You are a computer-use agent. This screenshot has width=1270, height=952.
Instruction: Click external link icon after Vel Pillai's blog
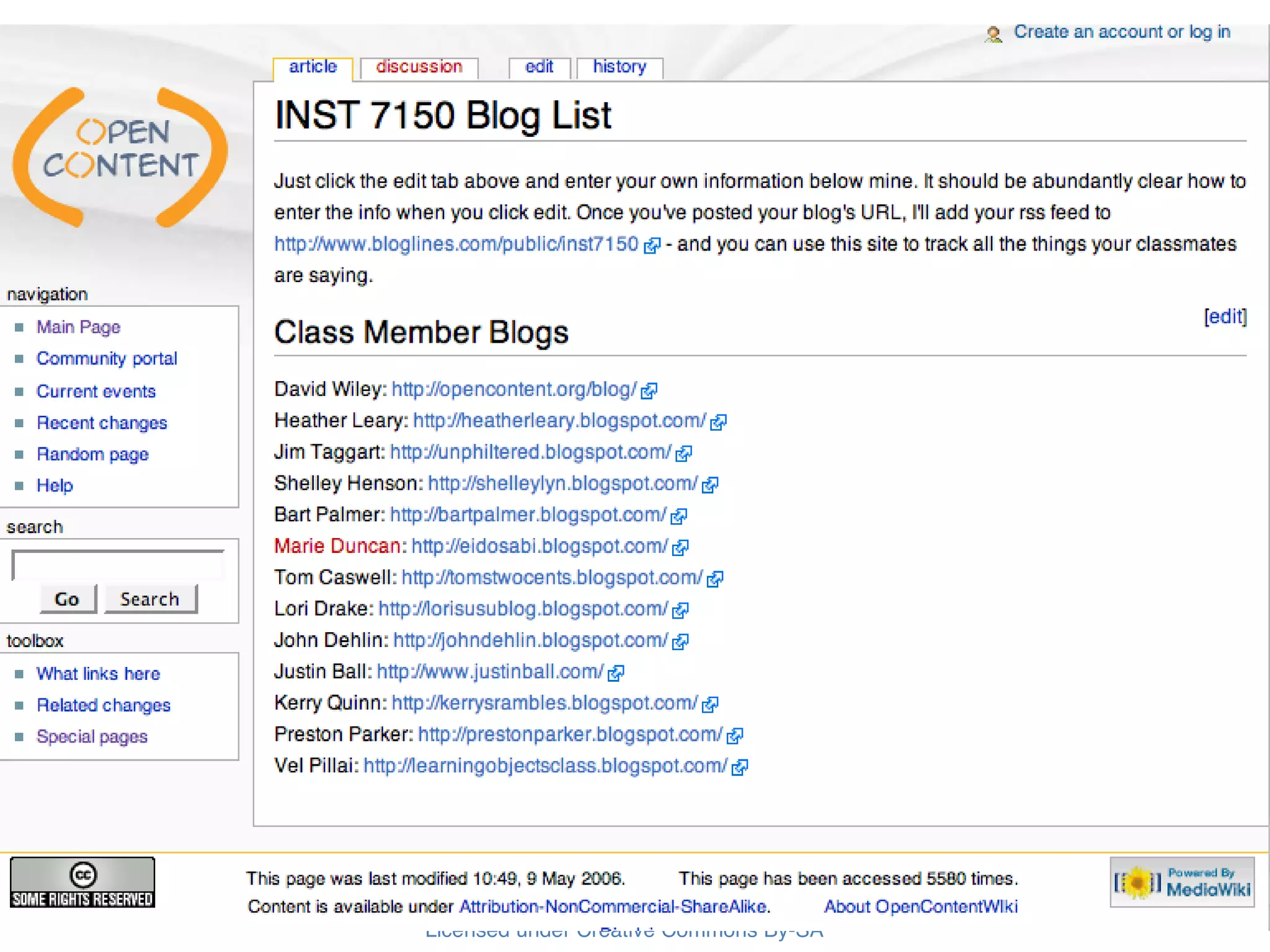coord(739,767)
